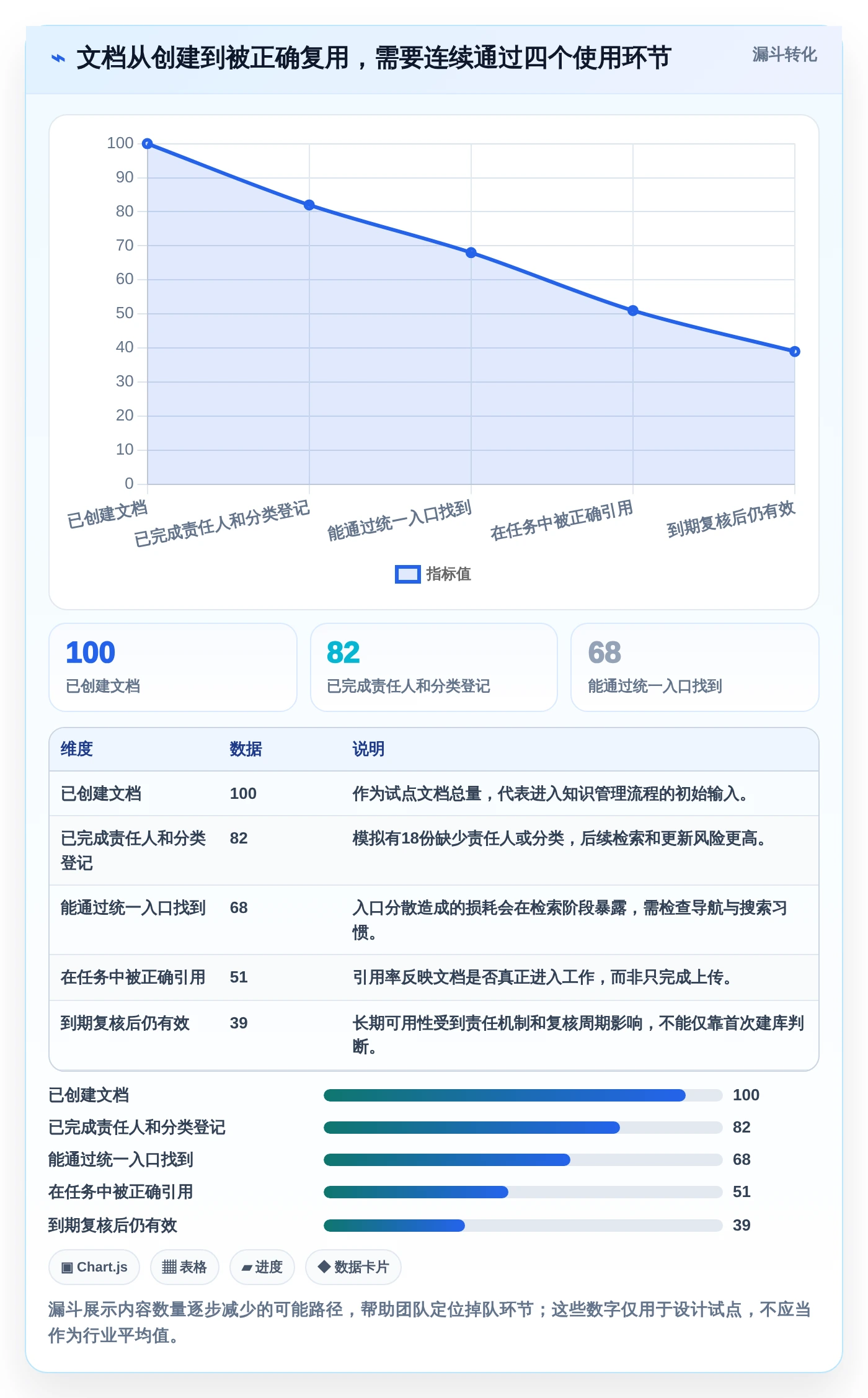The height and width of the screenshot is (1398, 868).
Task: Click the 100 y-axis tick label
Action: pos(120,143)
